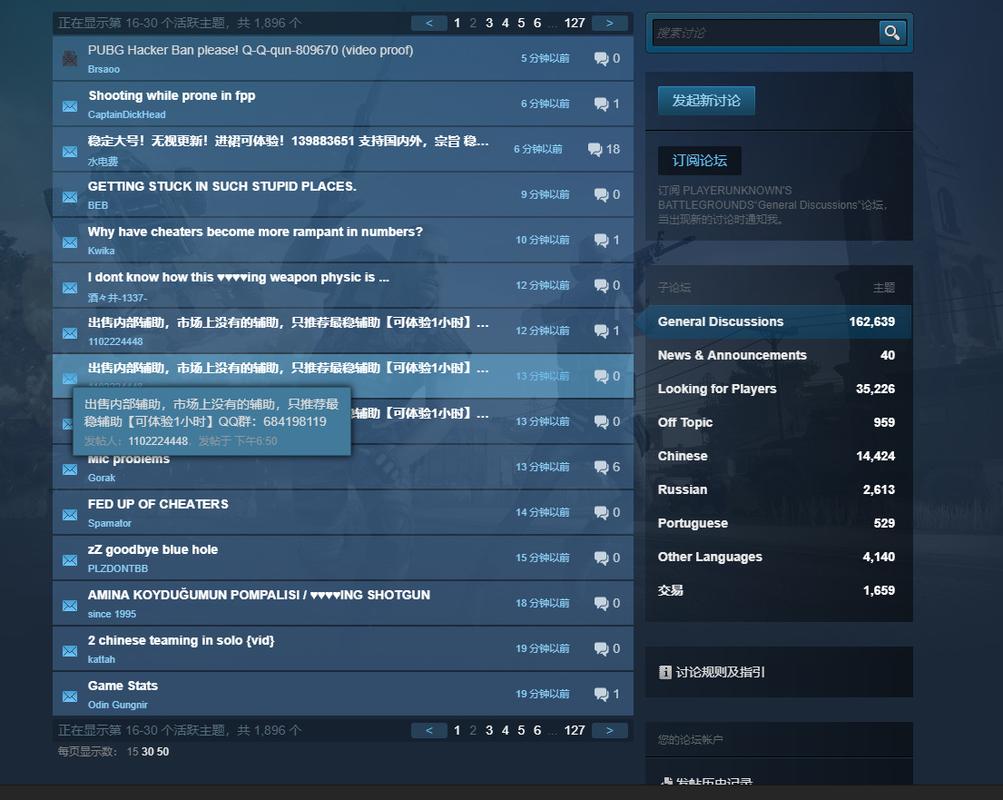Show 50 topics per page

(162, 751)
